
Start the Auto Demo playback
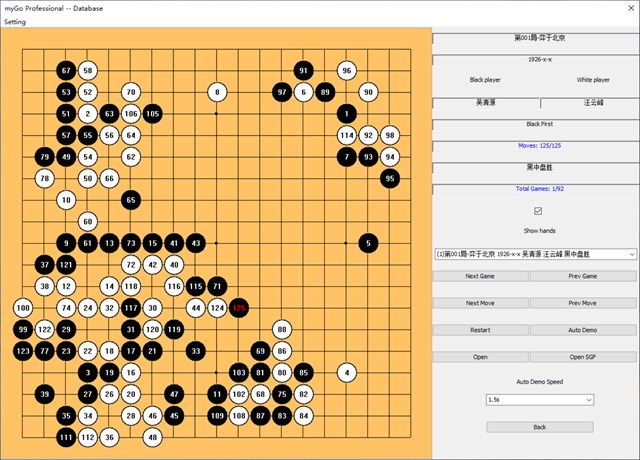point(582,330)
